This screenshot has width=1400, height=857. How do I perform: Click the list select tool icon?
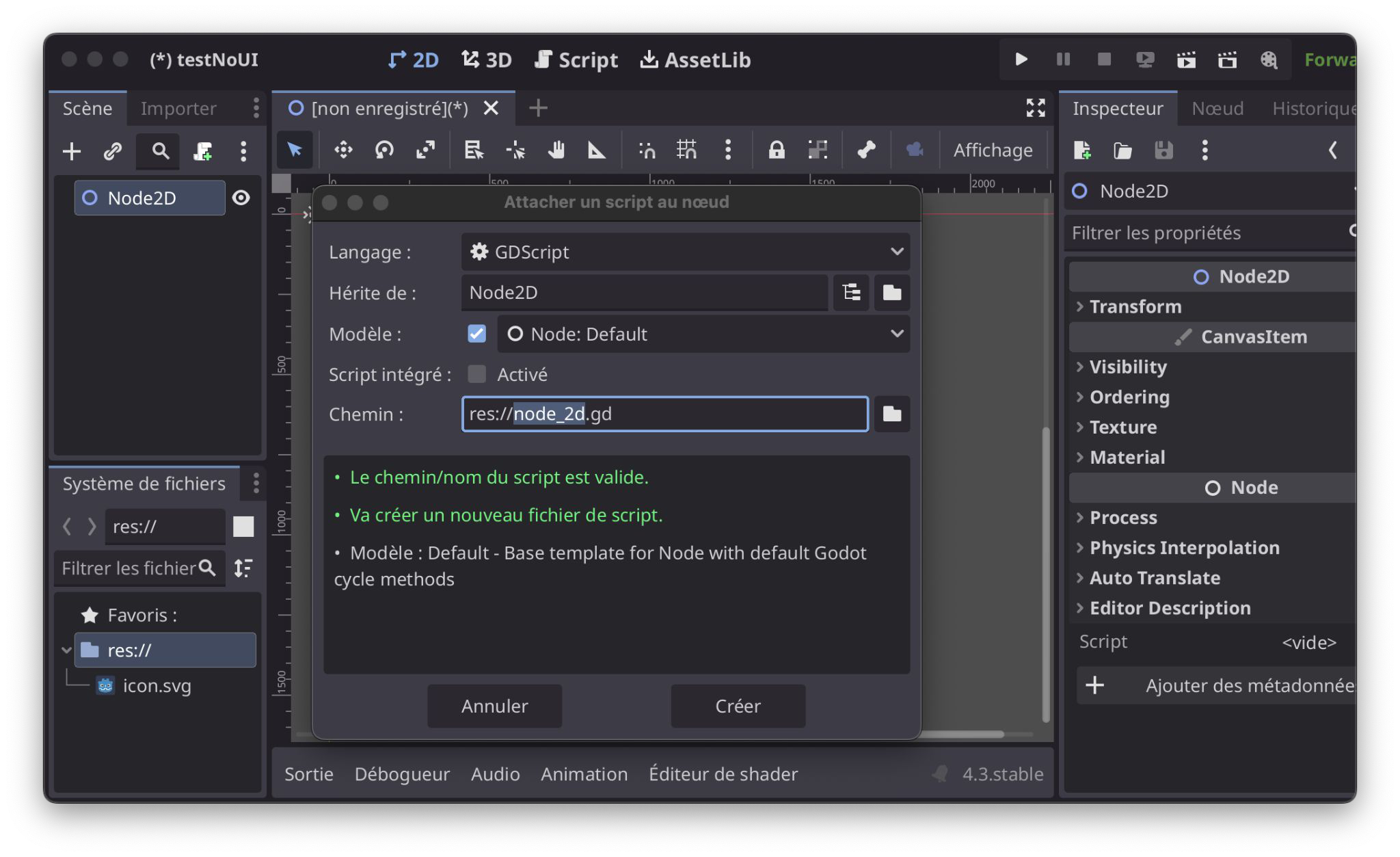click(474, 150)
